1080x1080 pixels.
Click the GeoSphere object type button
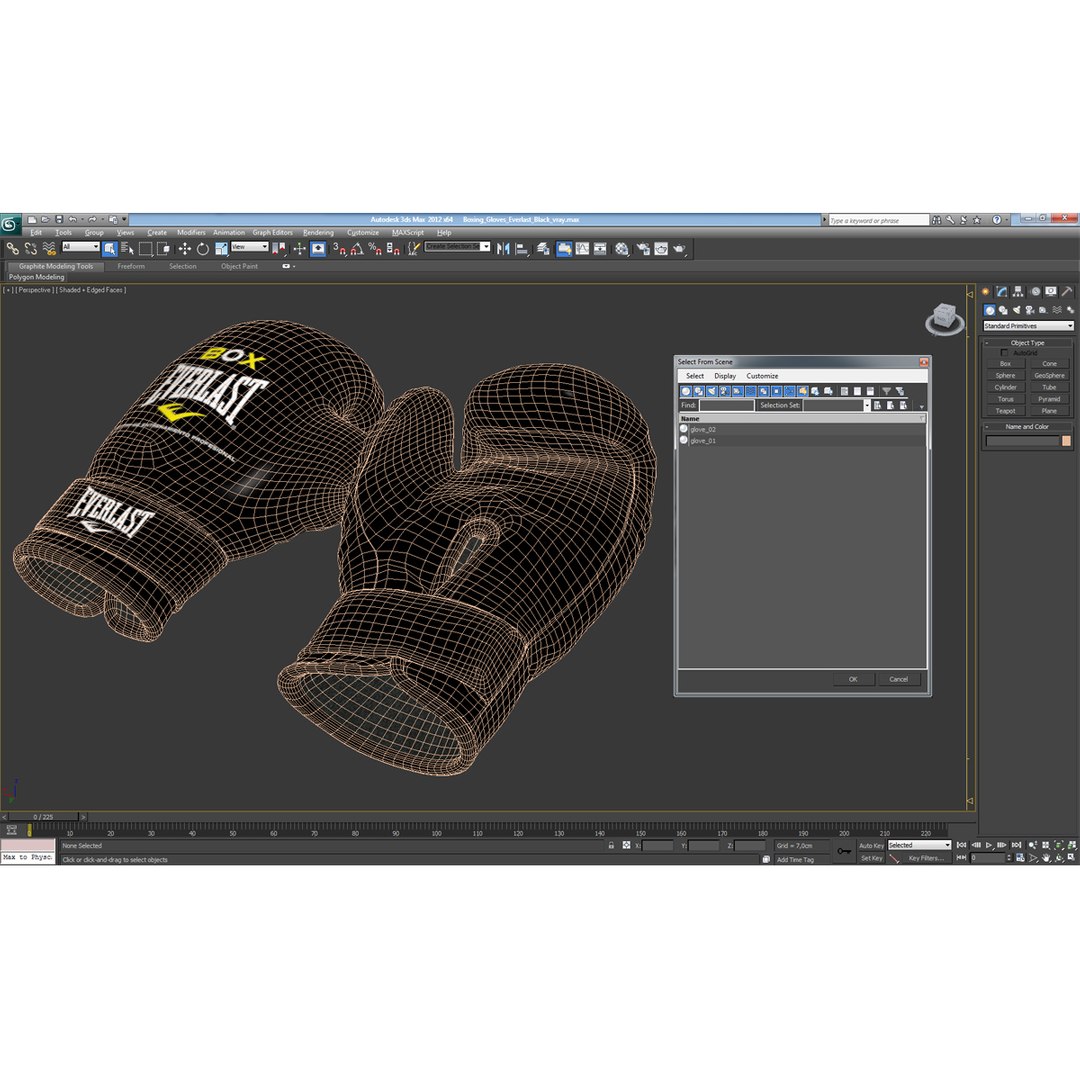tap(1049, 375)
